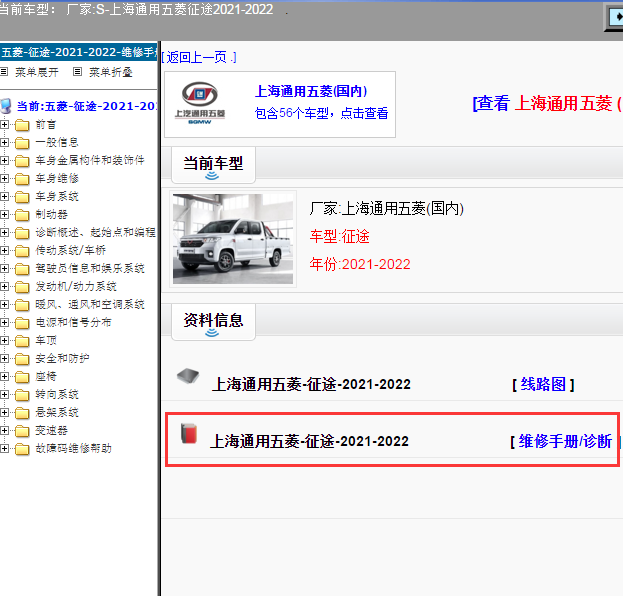Click the folder icon for 转向系统

[x=22, y=395]
